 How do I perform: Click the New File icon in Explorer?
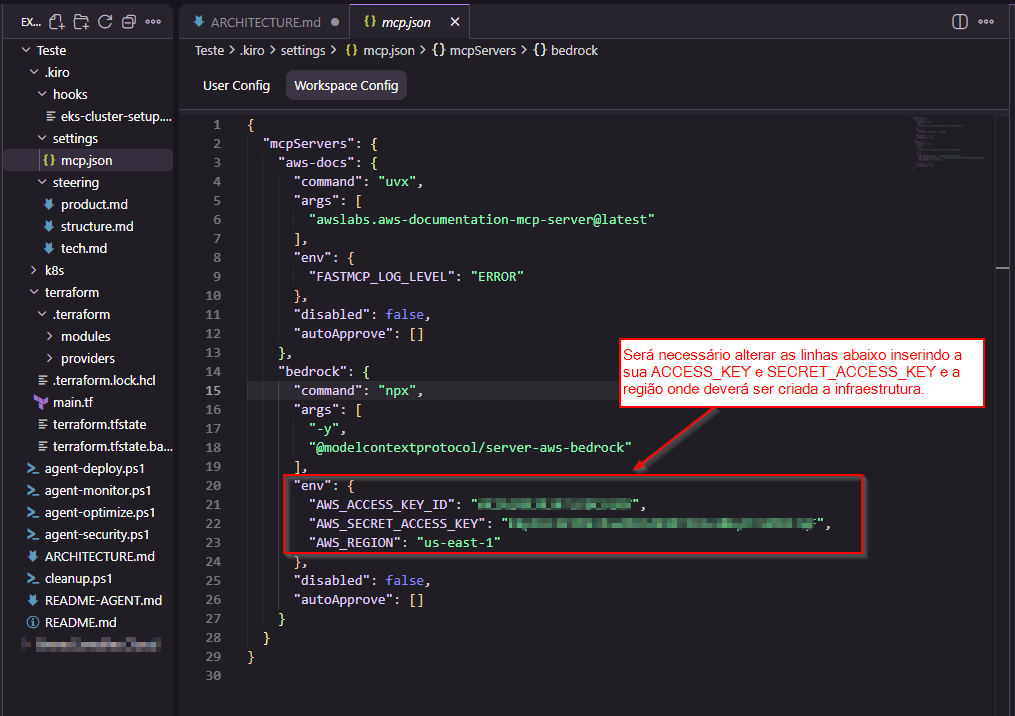coord(57,21)
